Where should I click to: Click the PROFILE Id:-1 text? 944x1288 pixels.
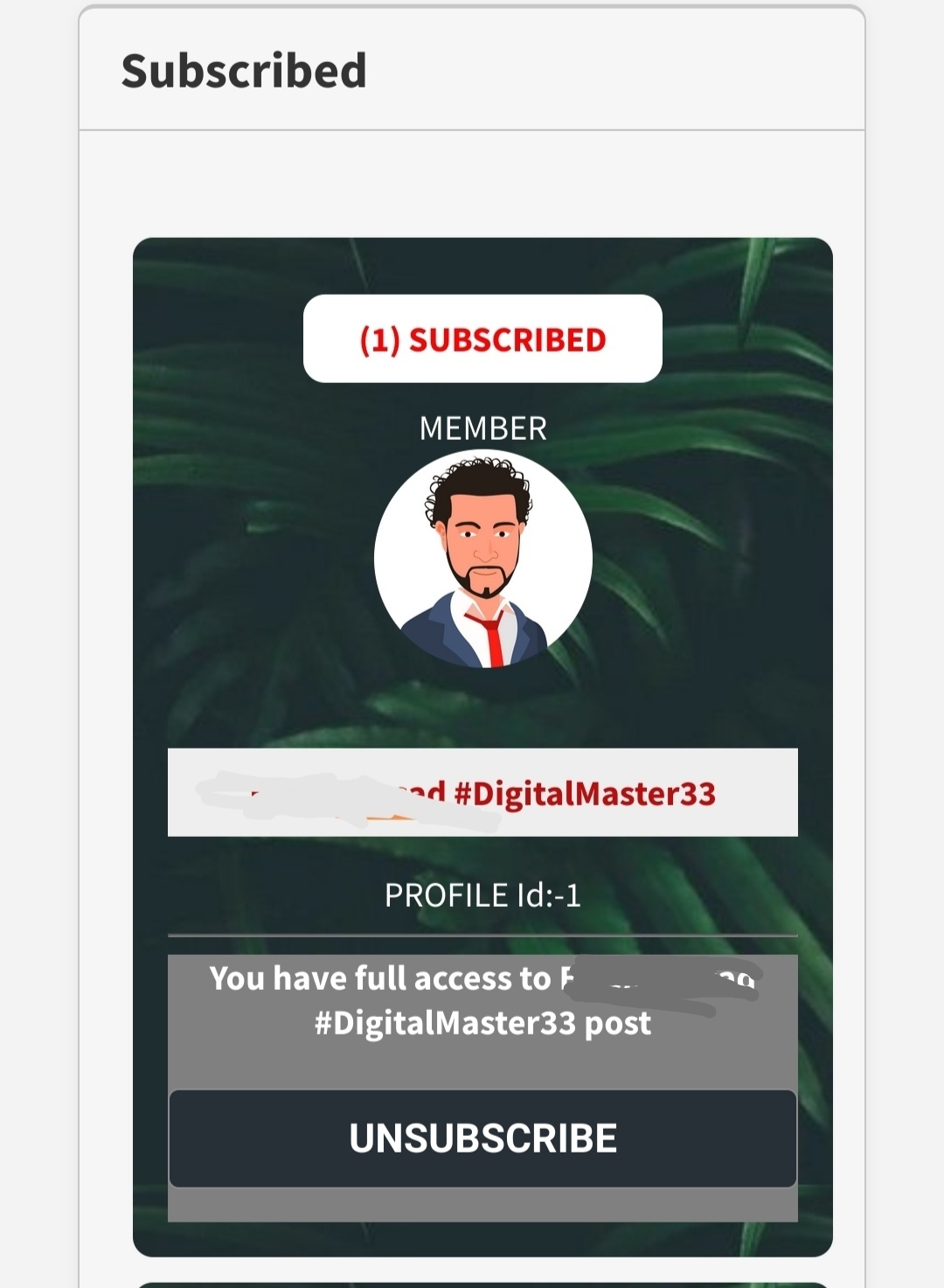click(482, 895)
